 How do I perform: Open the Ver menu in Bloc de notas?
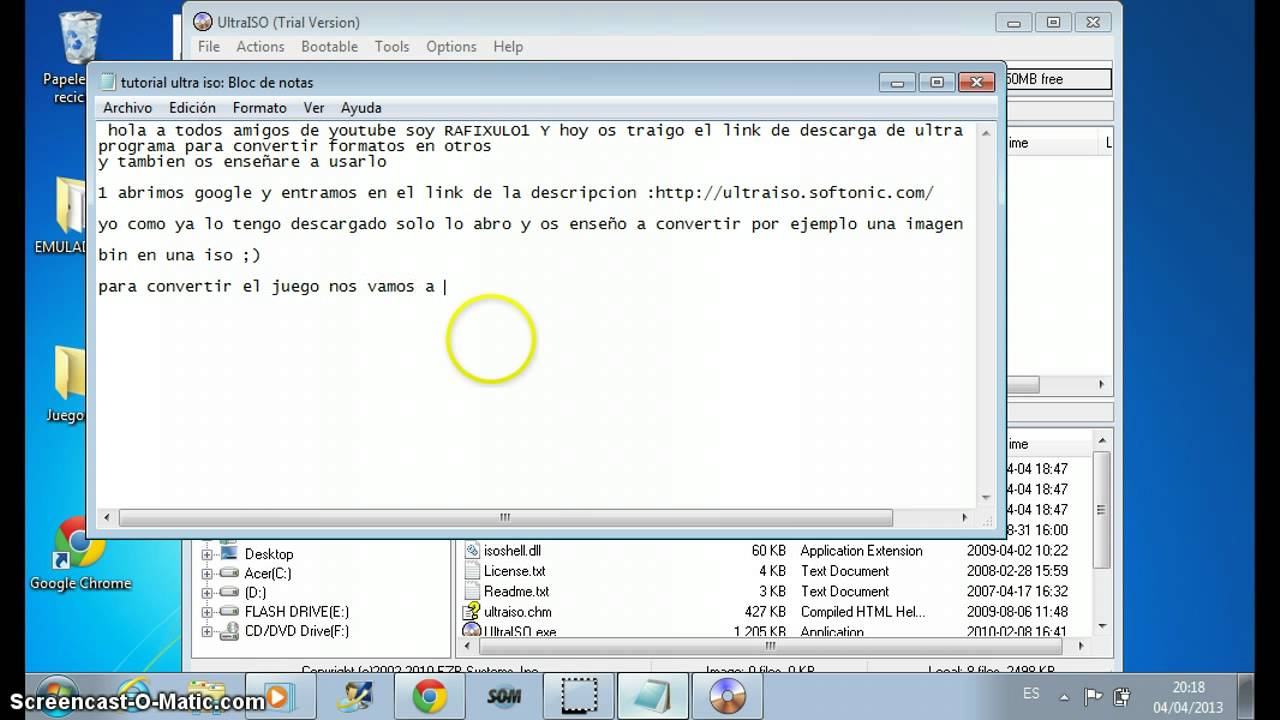click(x=314, y=108)
